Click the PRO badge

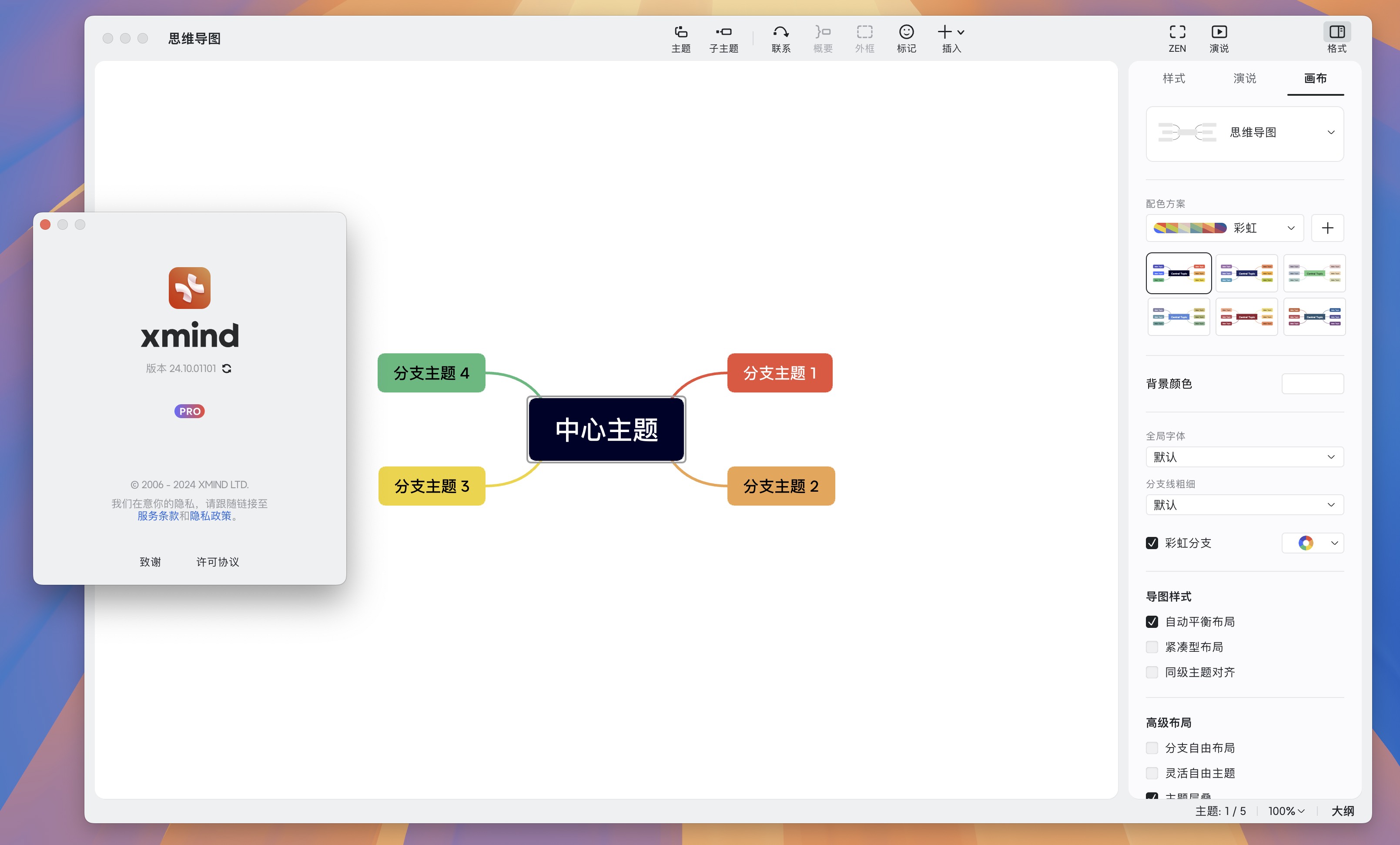click(x=190, y=412)
